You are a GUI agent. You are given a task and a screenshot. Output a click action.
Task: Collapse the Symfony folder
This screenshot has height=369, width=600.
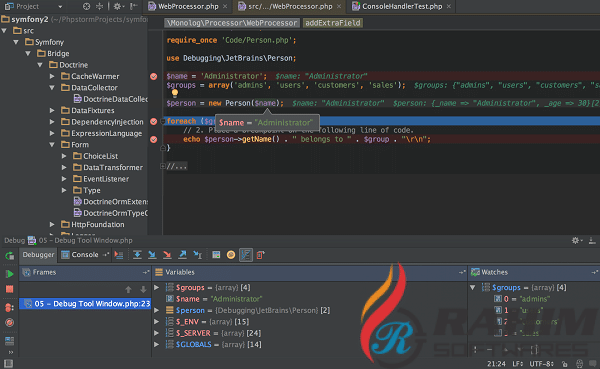[x=16, y=42]
